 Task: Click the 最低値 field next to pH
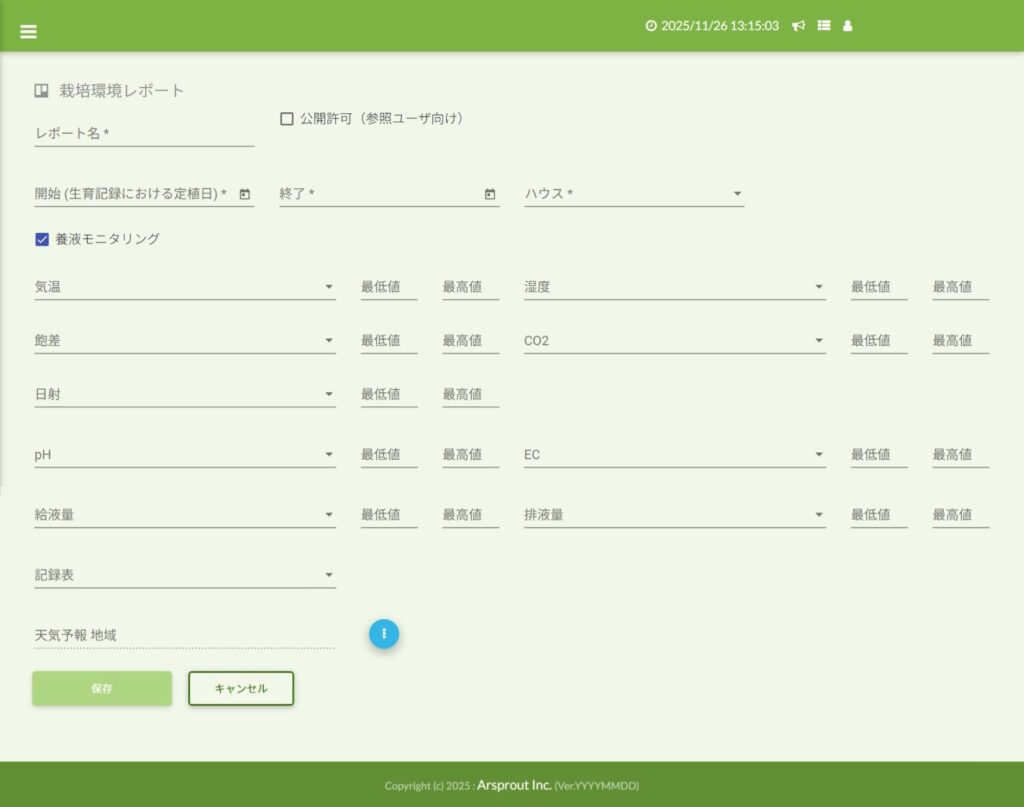point(389,455)
